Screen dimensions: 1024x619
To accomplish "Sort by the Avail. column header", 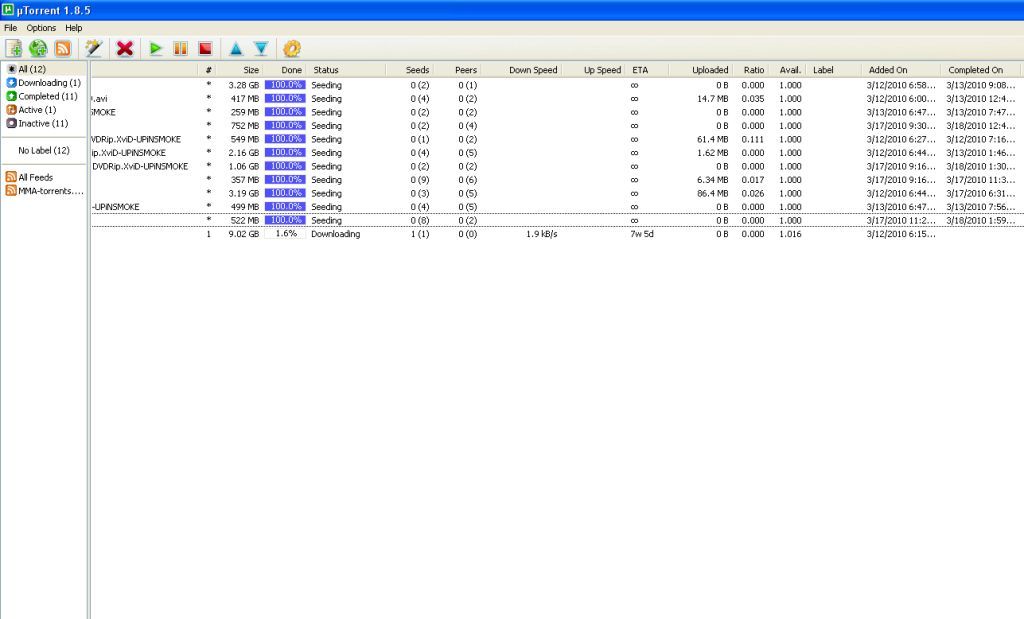I will 788,70.
